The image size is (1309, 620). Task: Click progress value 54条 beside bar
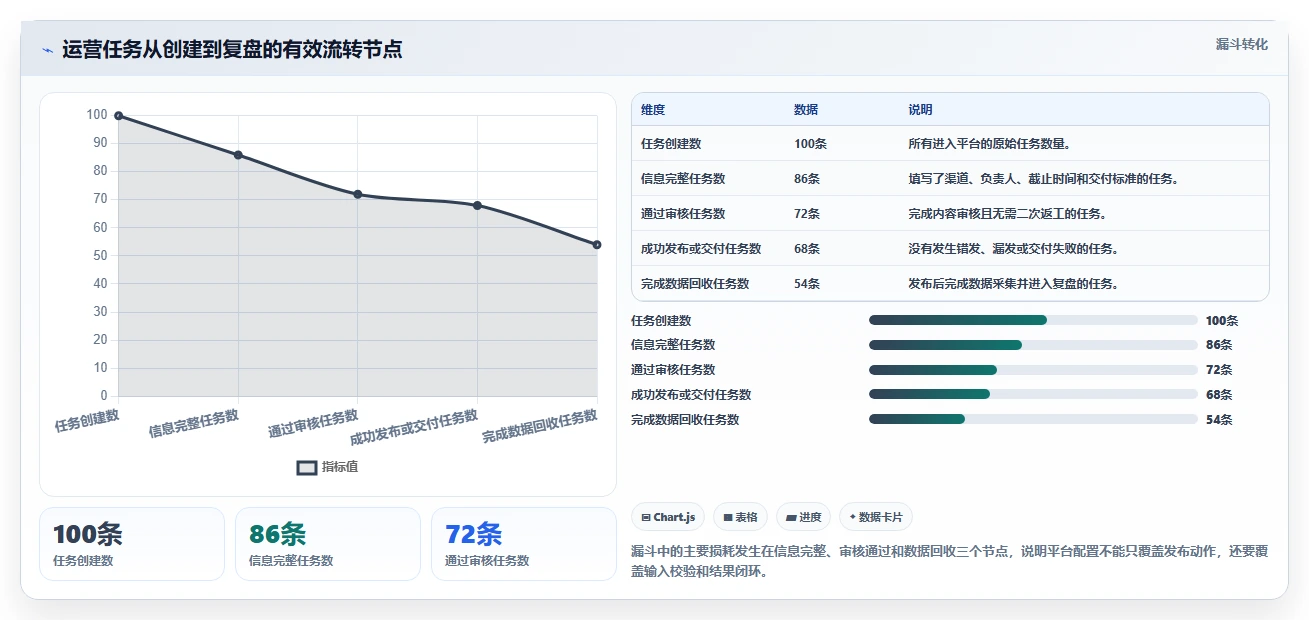coord(1219,420)
